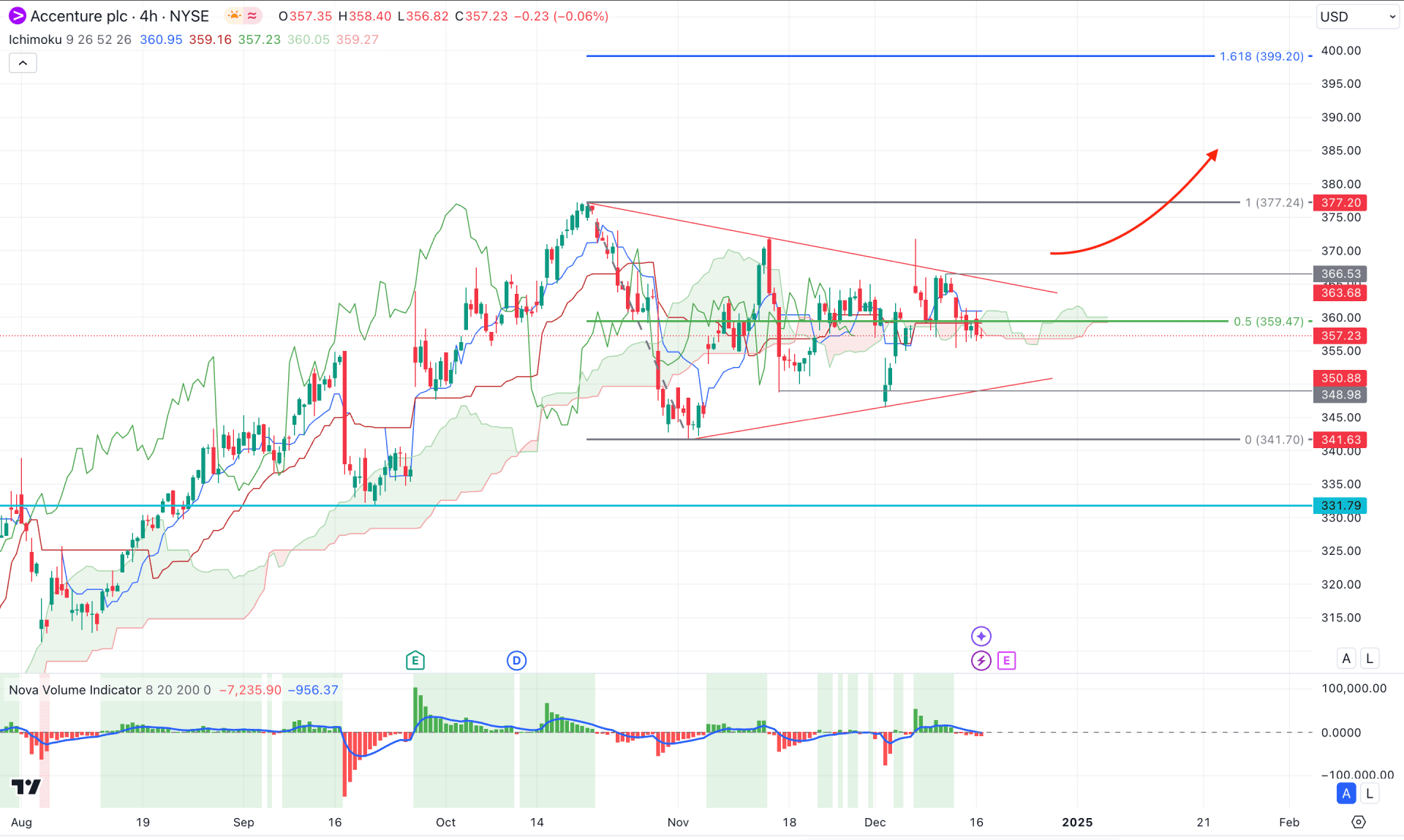Open the USD currency dropdown
Screen dimensions: 1404x840
click(1358, 16)
